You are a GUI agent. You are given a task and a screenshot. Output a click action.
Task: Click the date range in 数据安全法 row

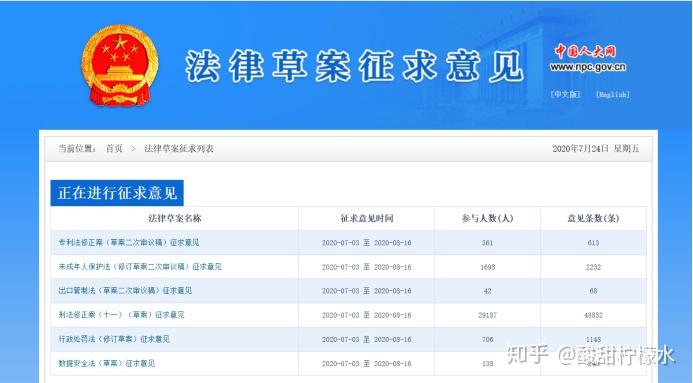[x=366, y=364]
